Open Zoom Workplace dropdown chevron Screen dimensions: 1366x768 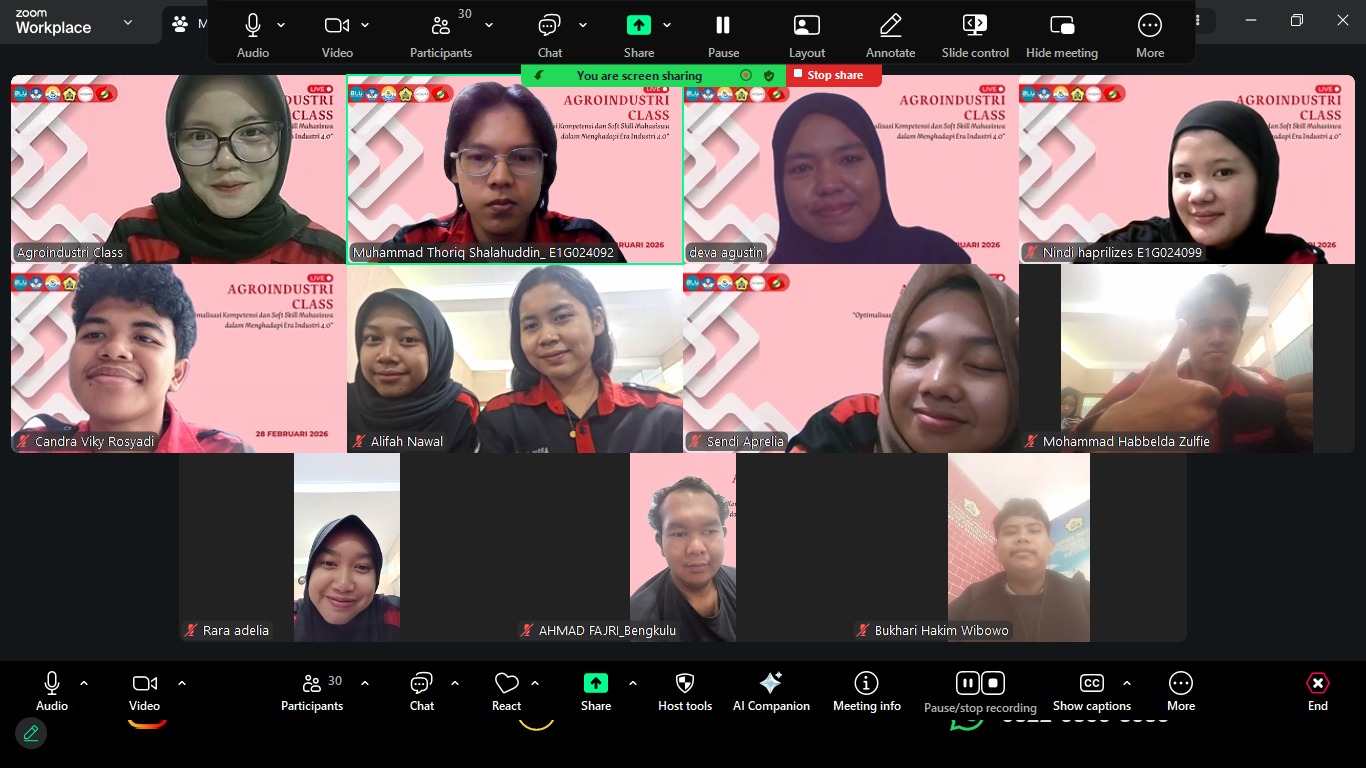(128, 23)
